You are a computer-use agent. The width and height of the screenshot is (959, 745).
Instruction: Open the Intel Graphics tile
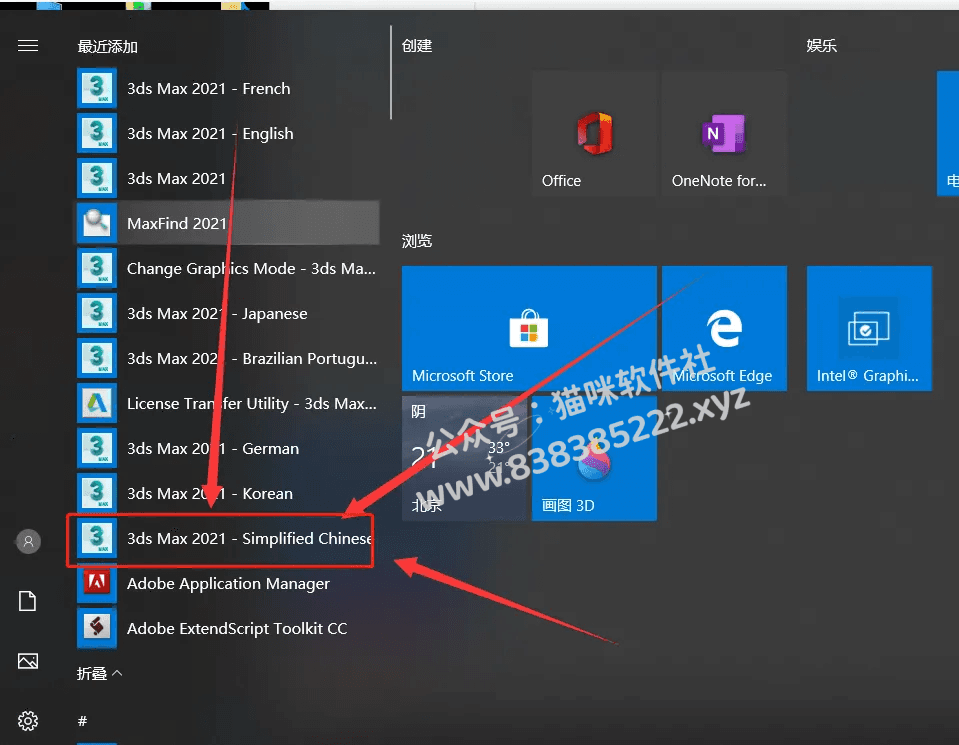[x=869, y=328]
